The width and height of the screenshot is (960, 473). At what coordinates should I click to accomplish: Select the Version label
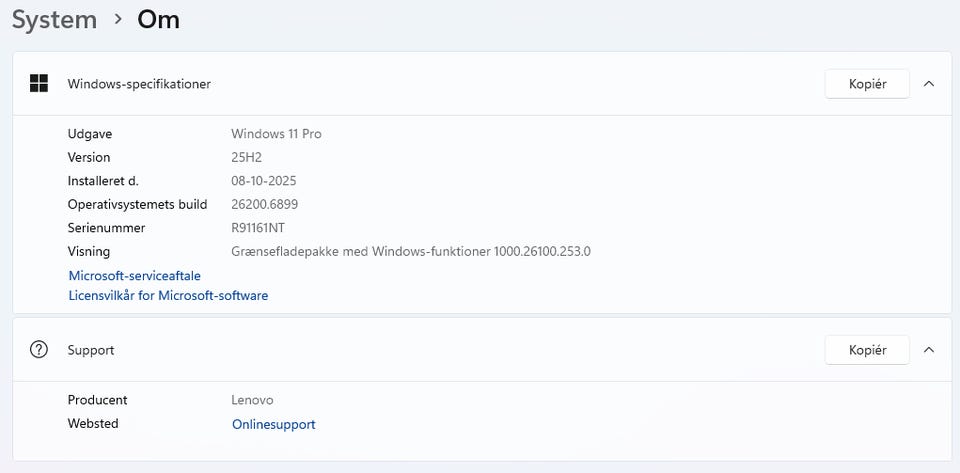click(89, 157)
